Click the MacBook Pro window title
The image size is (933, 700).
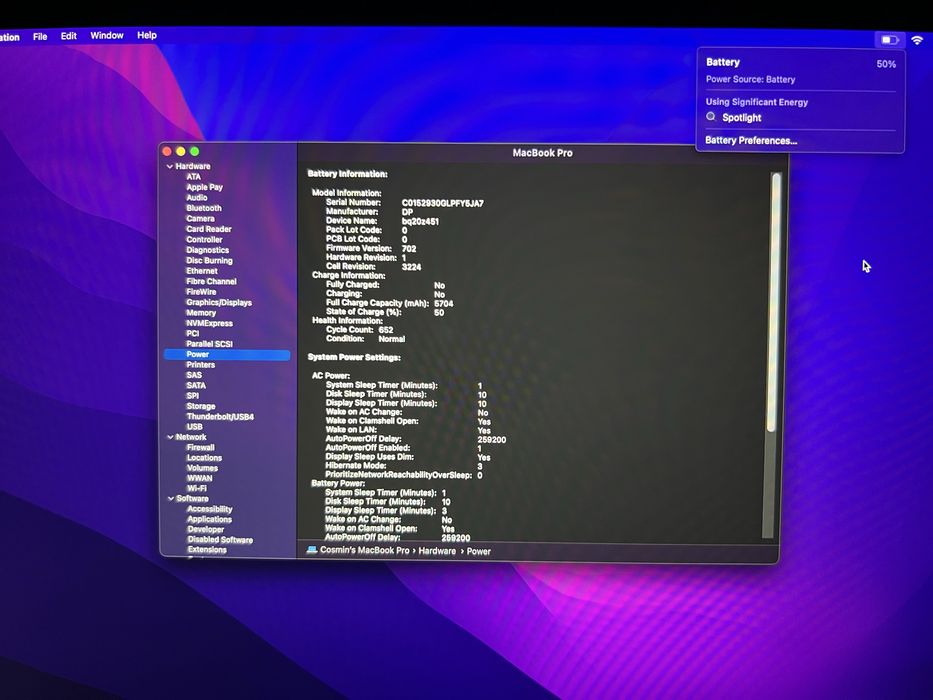(542, 153)
